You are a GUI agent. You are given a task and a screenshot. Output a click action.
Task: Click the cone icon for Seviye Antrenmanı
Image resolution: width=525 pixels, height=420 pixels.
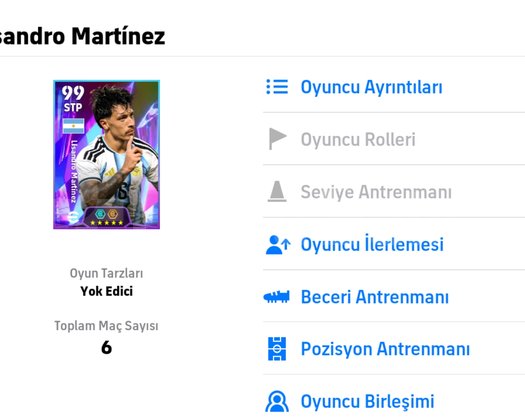point(277,192)
